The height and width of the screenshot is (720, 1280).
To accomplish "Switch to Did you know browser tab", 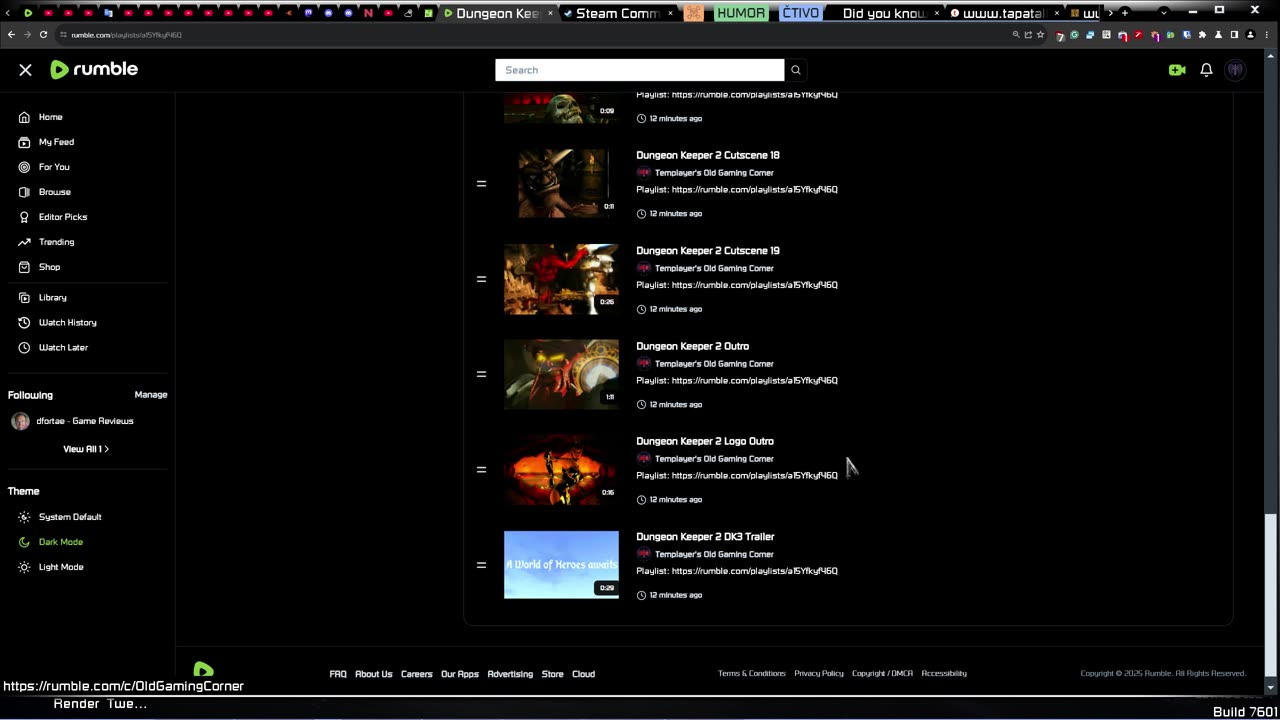I will [x=885, y=13].
